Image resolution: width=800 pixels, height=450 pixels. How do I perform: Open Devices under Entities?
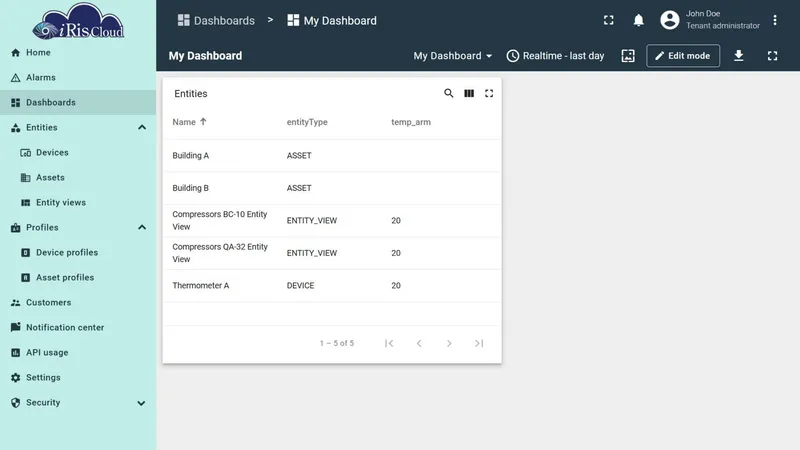(78, 153)
